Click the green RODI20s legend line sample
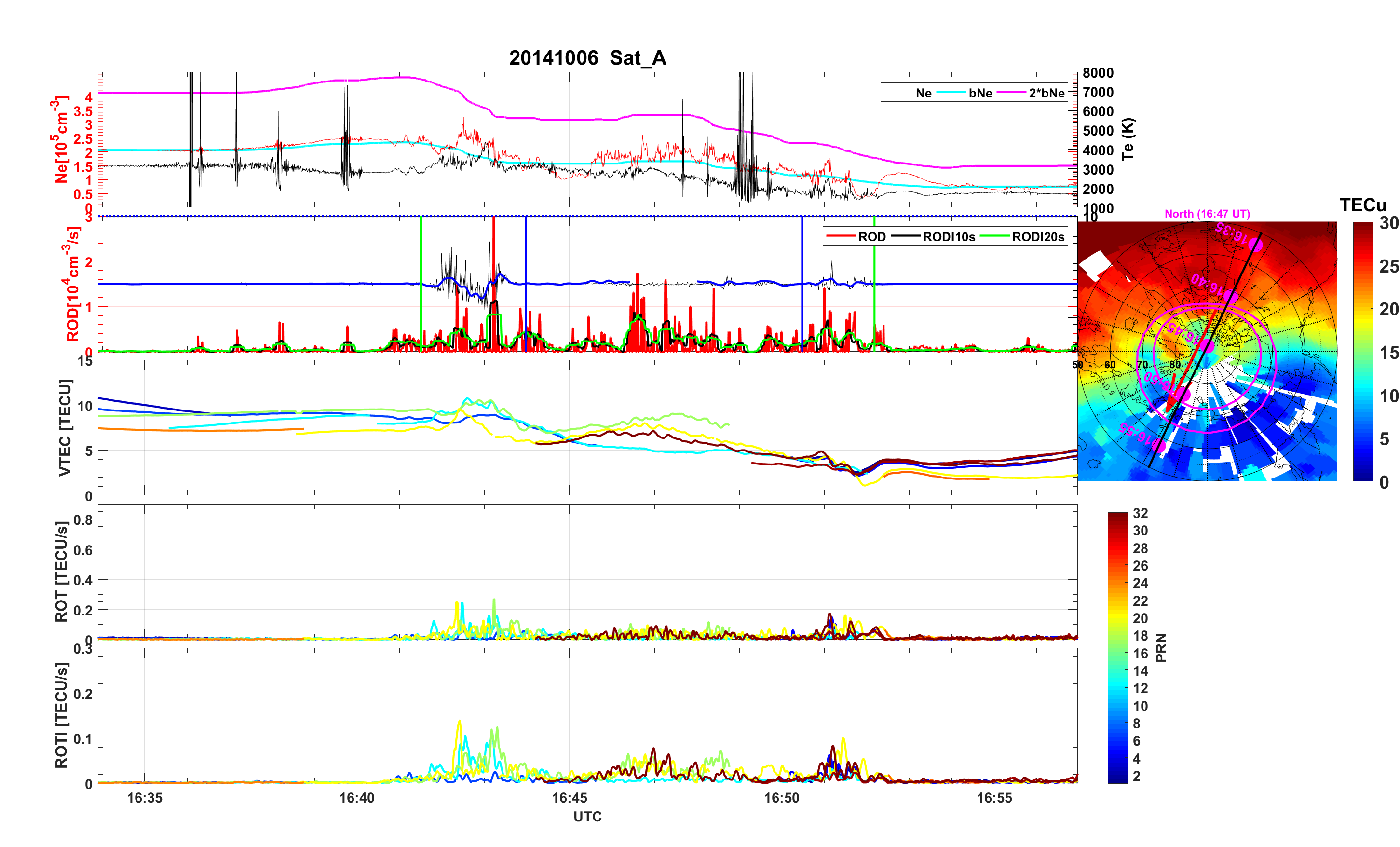 point(995,236)
